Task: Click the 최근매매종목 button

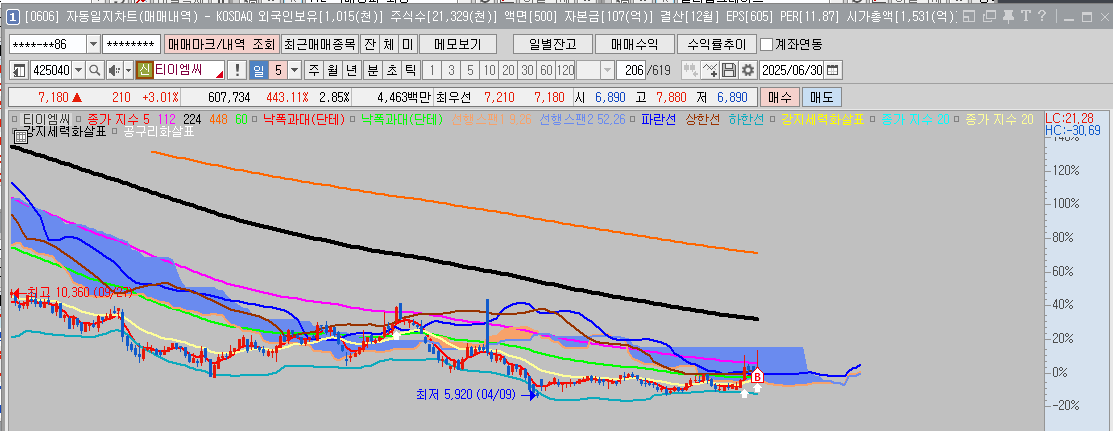Action: pos(319,45)
